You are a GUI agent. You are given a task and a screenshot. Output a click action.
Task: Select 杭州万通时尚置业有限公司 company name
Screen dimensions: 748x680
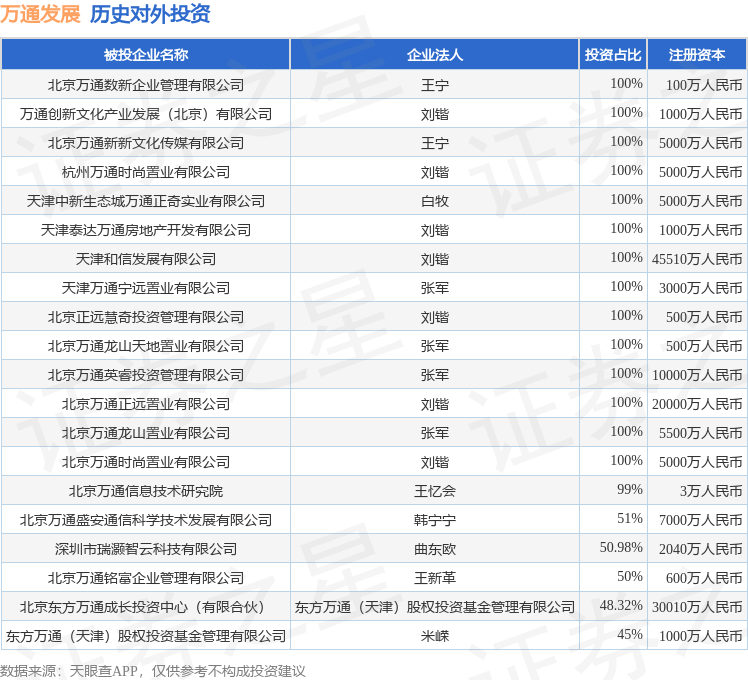tap(145, 172)
